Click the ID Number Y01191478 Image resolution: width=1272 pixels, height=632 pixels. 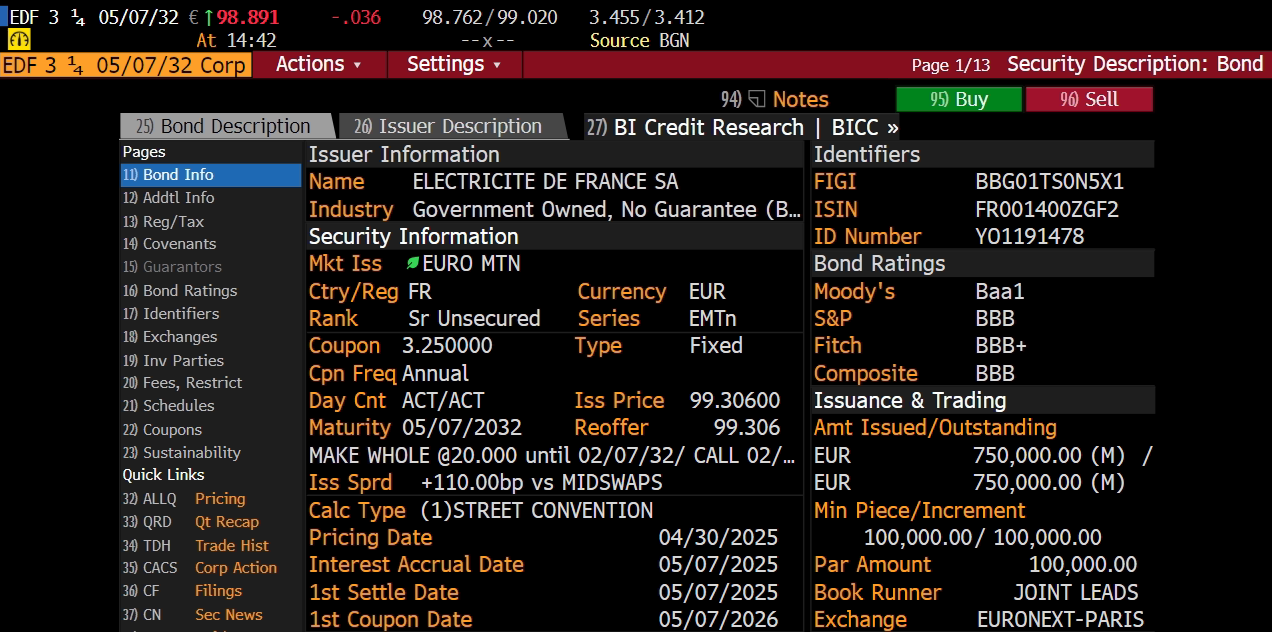(1030, 237)
